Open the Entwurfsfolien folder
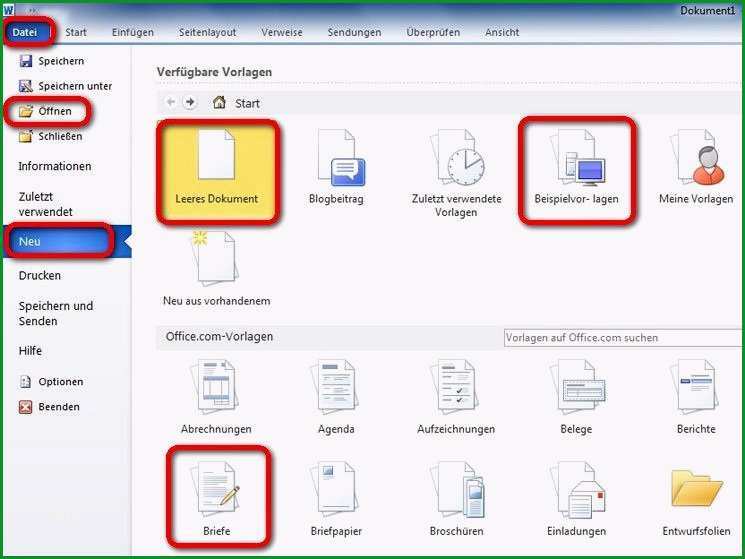 click(696, 499)
